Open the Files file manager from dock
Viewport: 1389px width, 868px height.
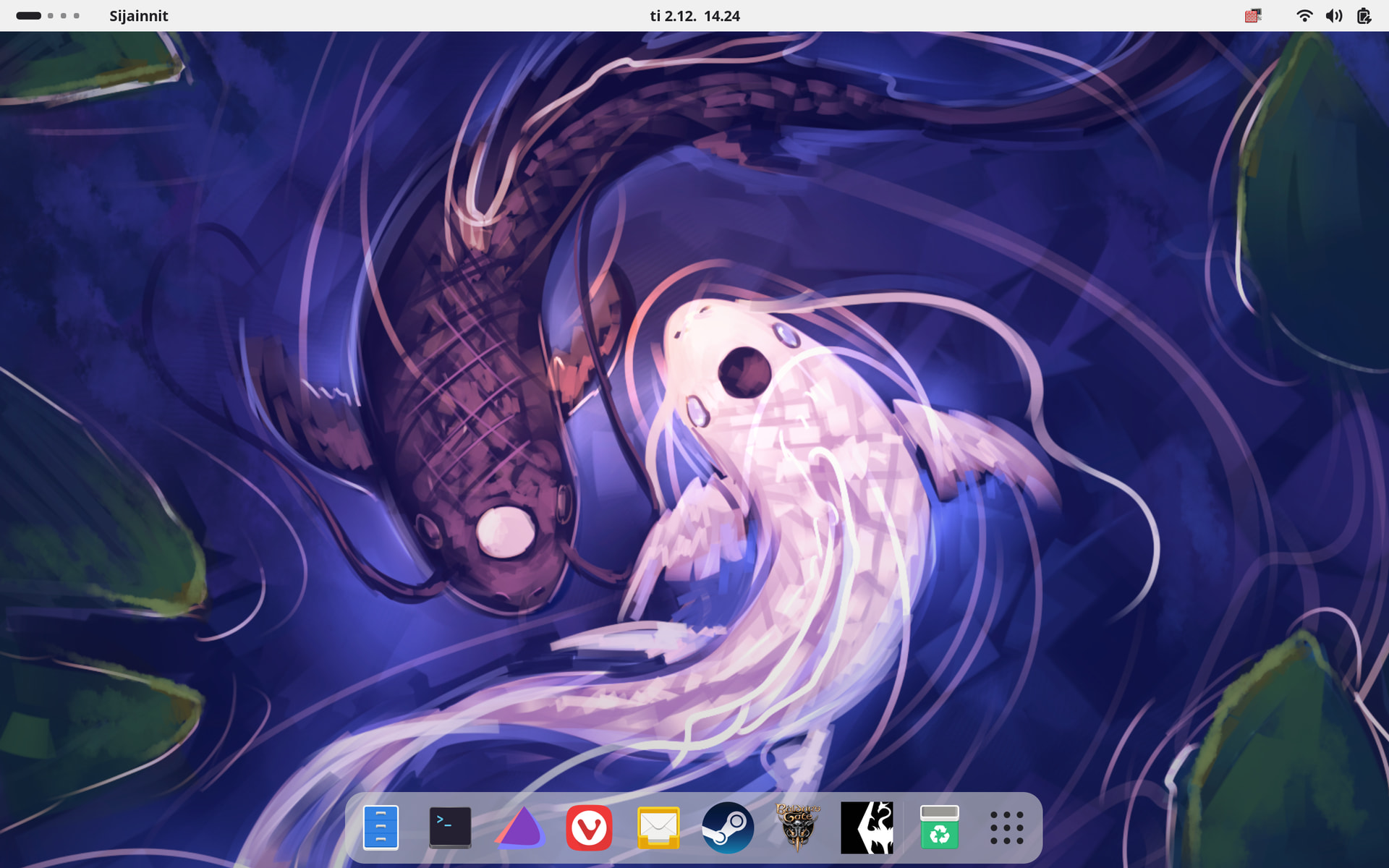(x=381, y=827)
